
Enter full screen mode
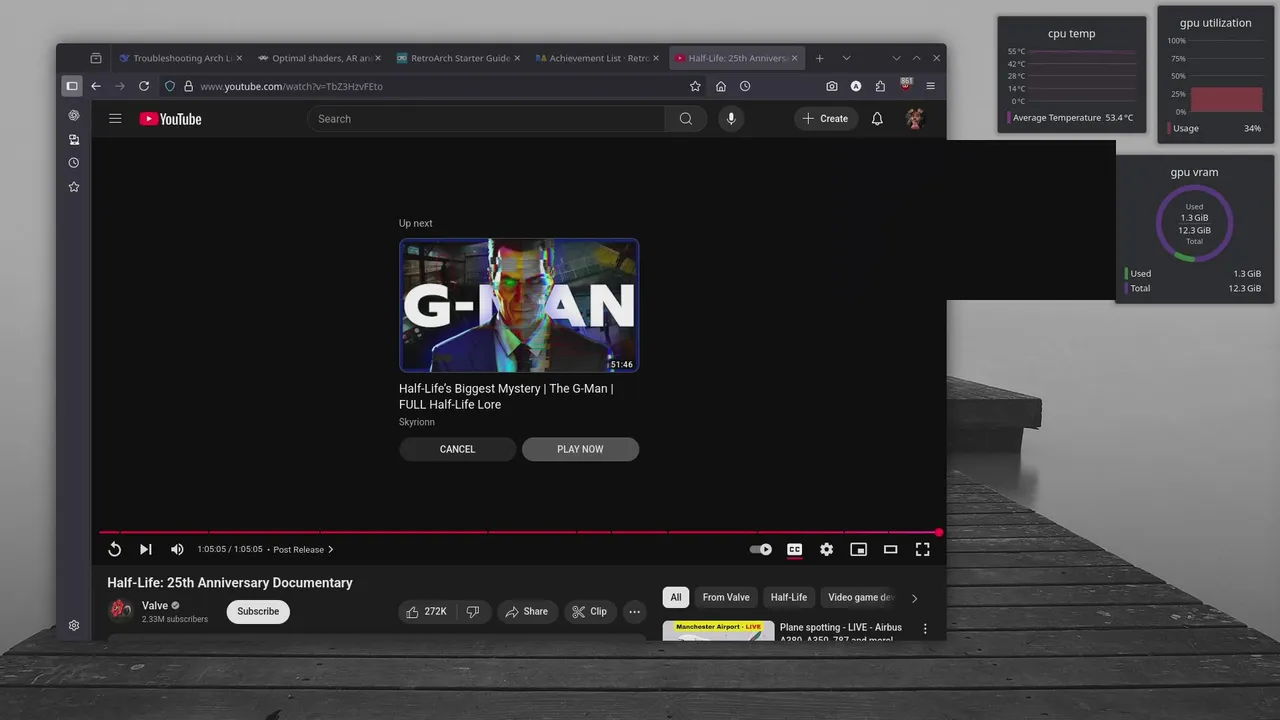(922, 549)
